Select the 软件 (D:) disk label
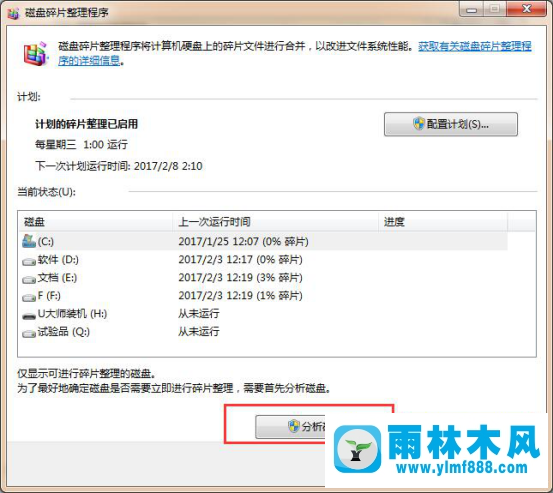Screen dimensions: 553x493 (x=58, y=260)
